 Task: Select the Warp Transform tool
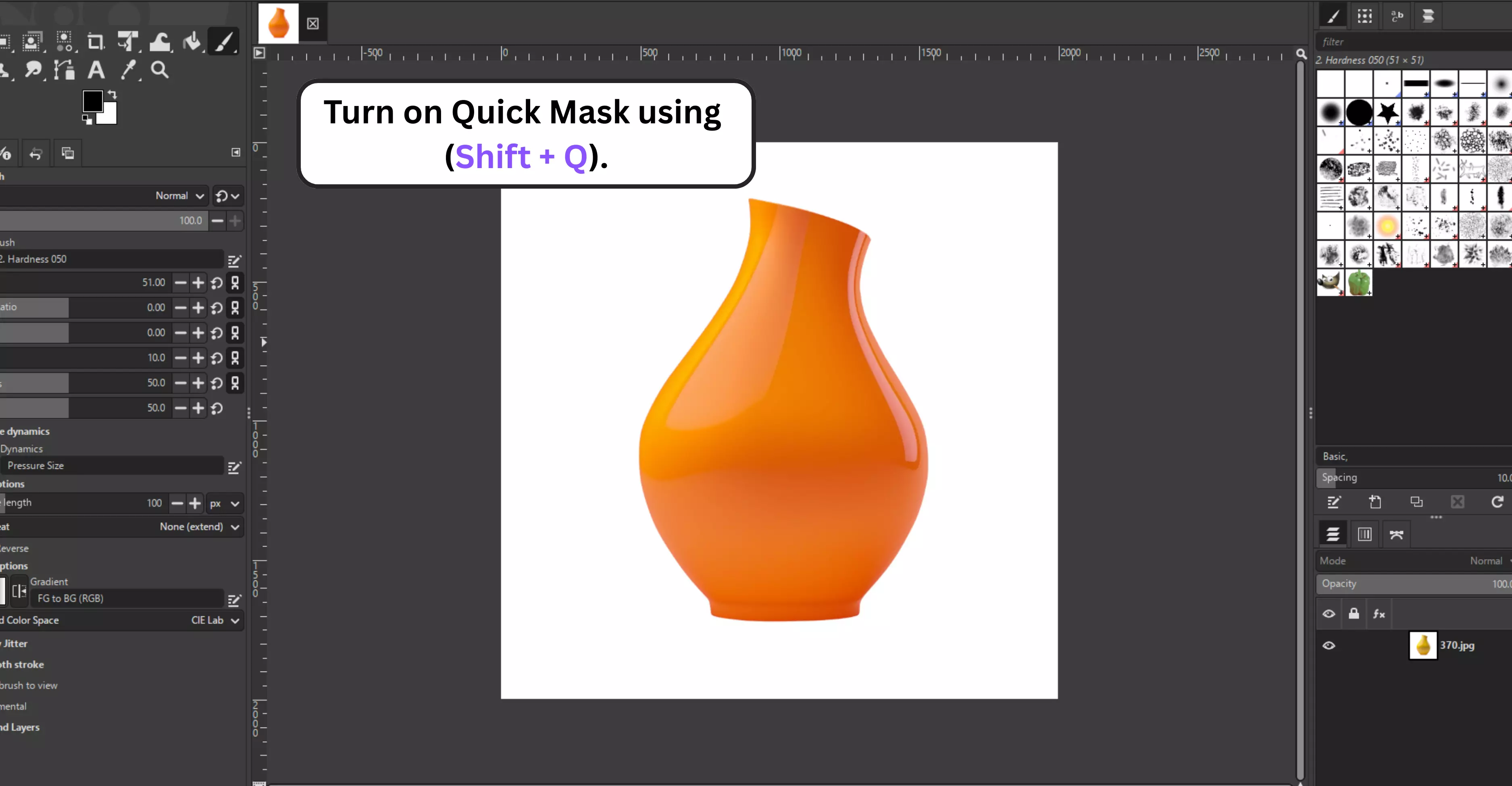click(160, 42)
